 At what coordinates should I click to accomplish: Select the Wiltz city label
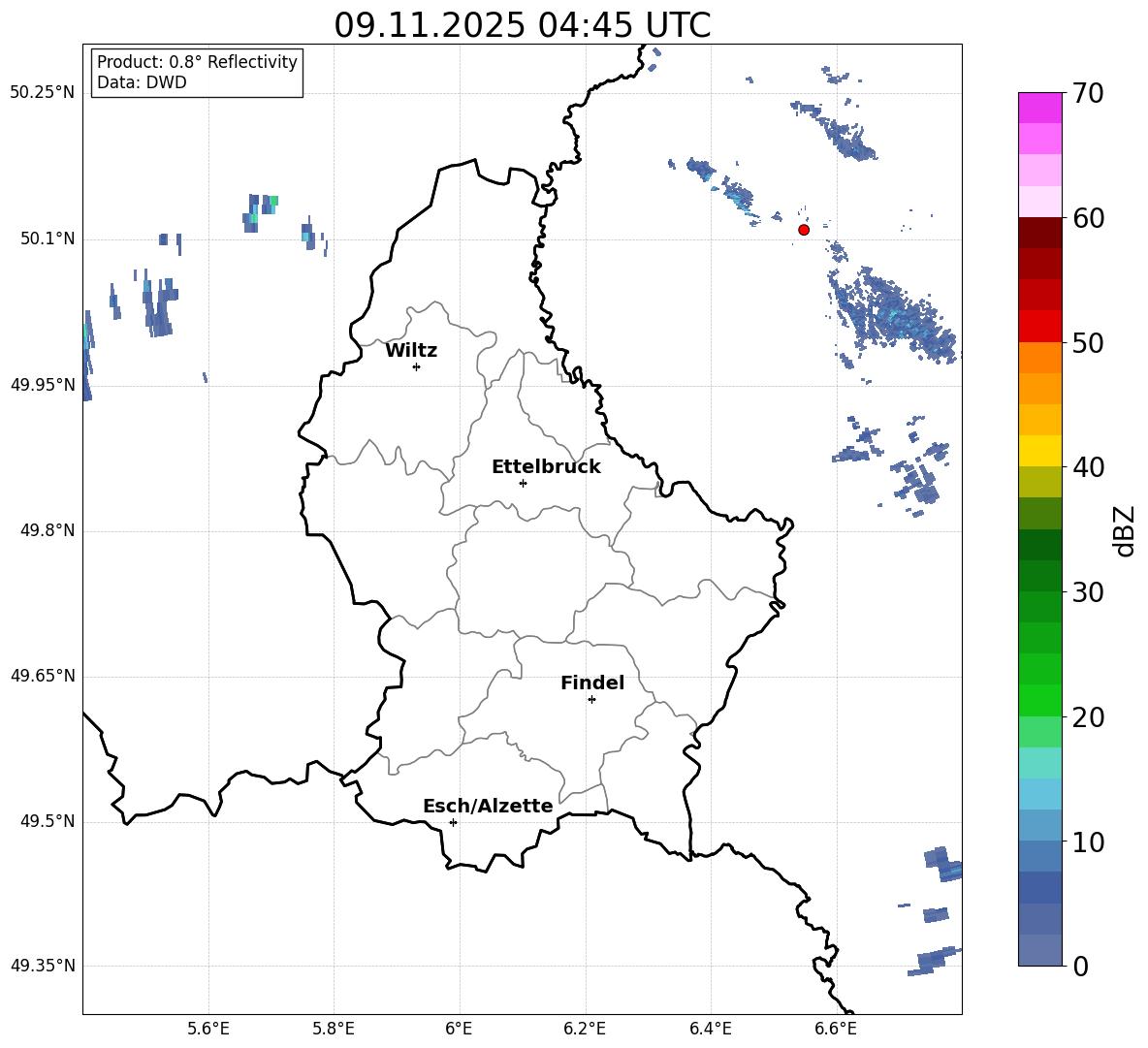click(x=411, y=351)
